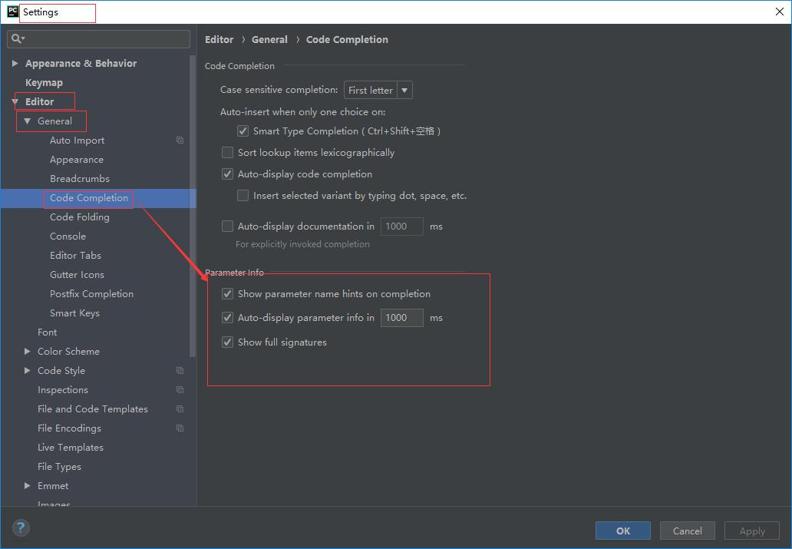Image resolution: width=792 pixels, height=549 pixels.
Task: Click General breadcrumb in header
Action: click(x=269, y=39)
